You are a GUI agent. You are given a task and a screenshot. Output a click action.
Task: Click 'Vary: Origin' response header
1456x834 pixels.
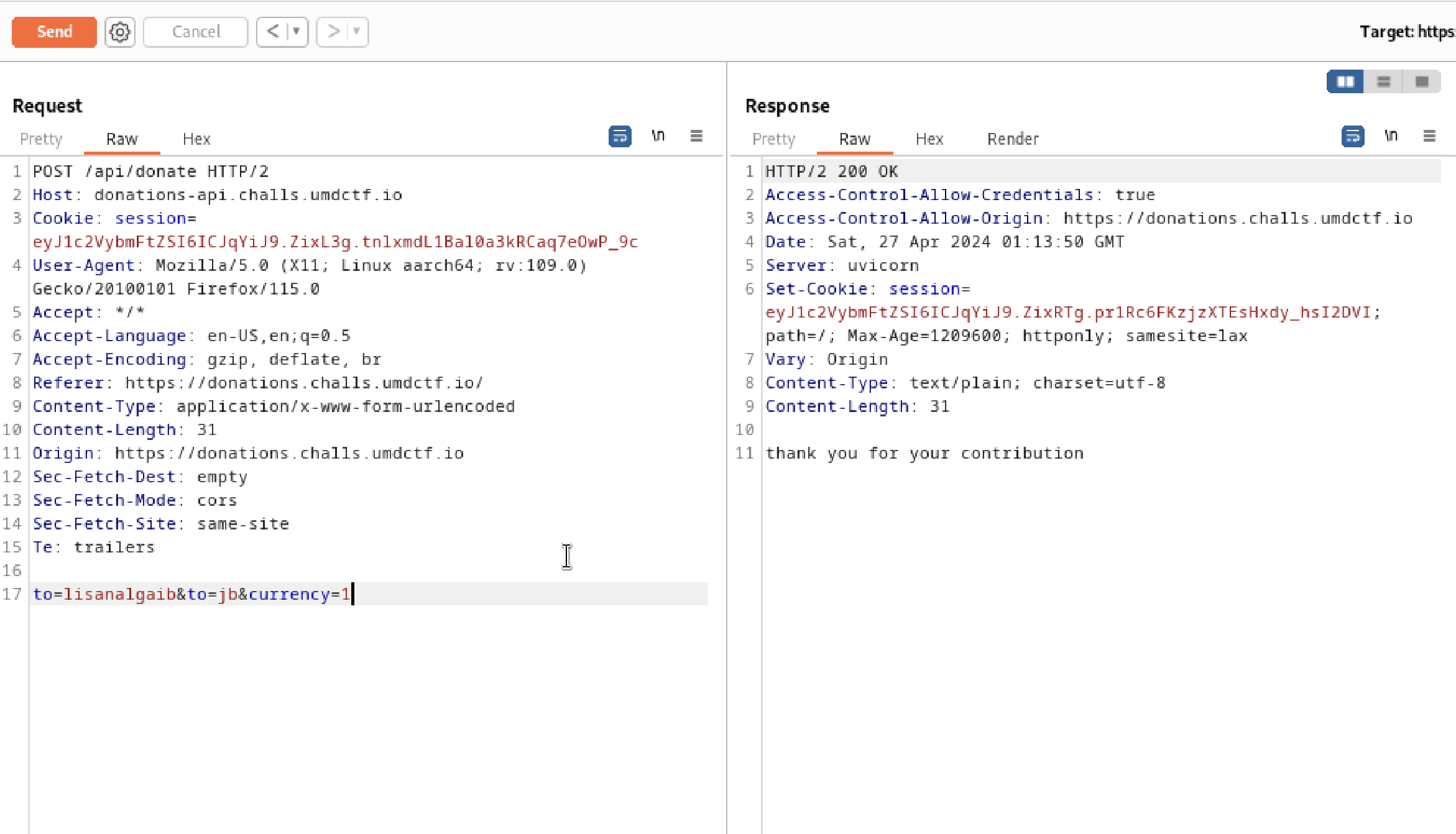[x=826, y=360]
